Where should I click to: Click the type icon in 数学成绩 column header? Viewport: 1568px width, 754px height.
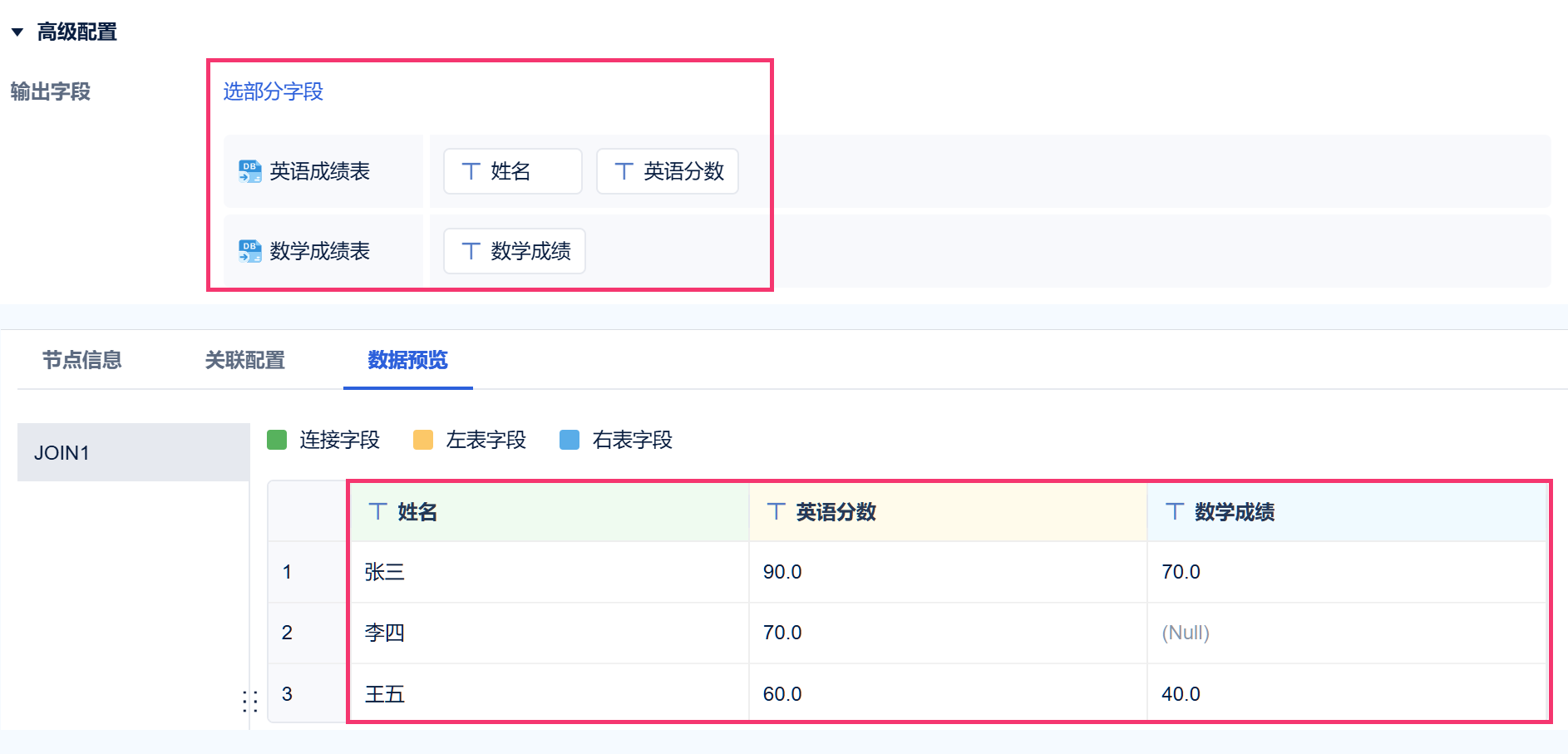pos(1174,511)
